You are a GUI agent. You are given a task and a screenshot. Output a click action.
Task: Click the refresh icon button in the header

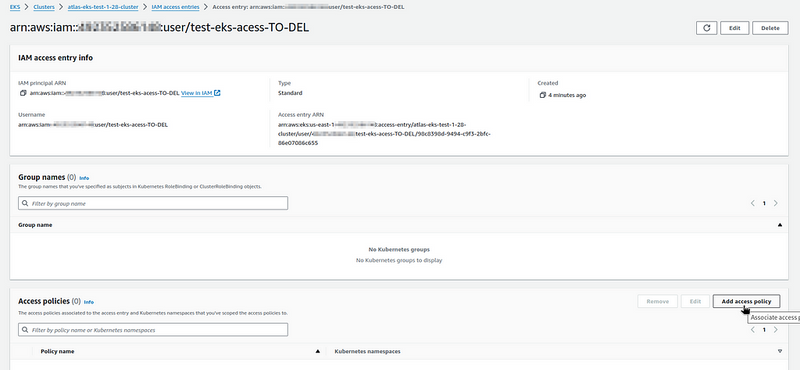pyautogui.click(x=707, y=28)
